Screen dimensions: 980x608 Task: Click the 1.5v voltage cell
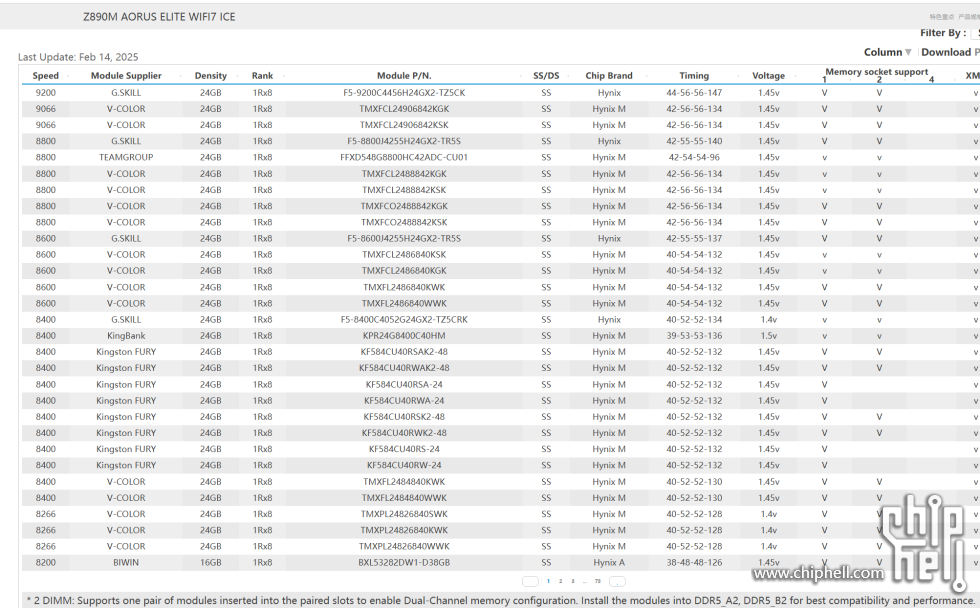pos(769,336)
